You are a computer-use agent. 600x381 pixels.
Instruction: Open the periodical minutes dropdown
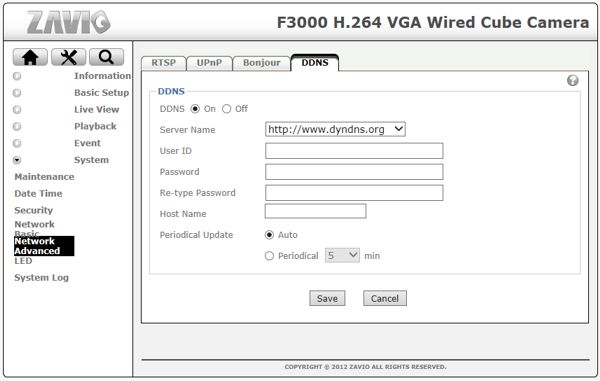(342, 255)
